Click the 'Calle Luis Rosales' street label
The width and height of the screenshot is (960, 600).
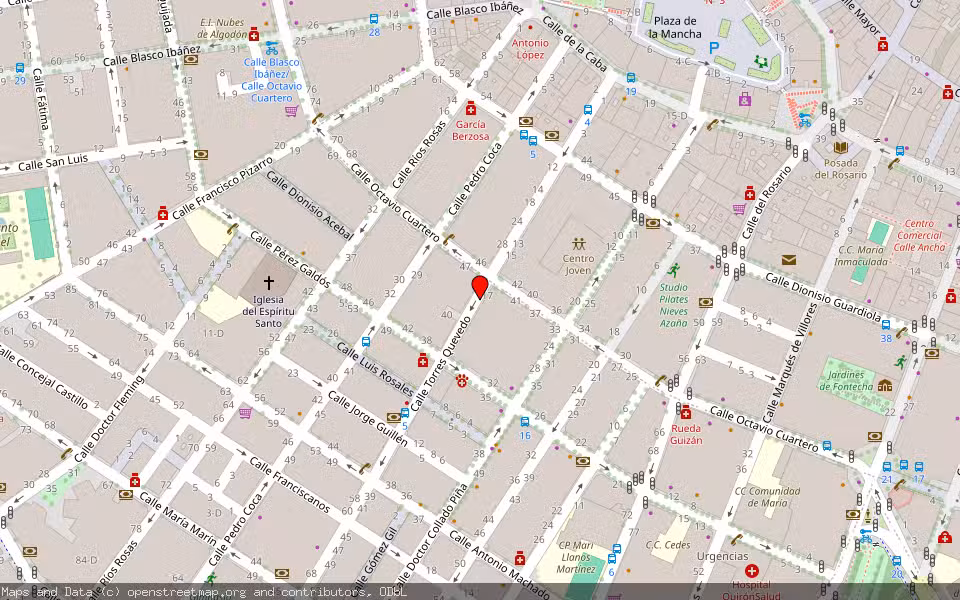[x=375, y=368]
